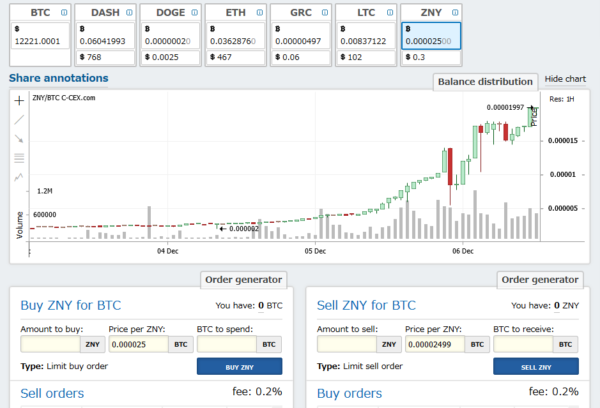The image size is (600, 408).
Task: Click the Sell orders heading
Action: click(52, 393)
